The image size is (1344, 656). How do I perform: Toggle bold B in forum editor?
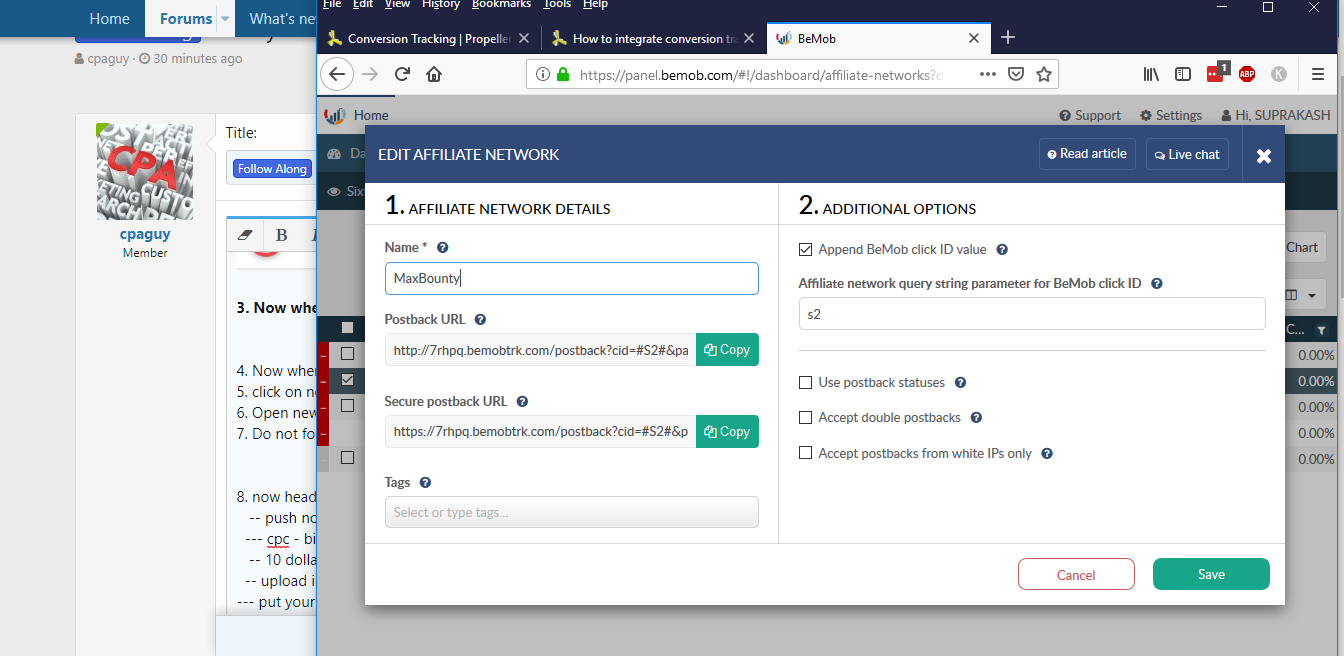coord(282,235)
